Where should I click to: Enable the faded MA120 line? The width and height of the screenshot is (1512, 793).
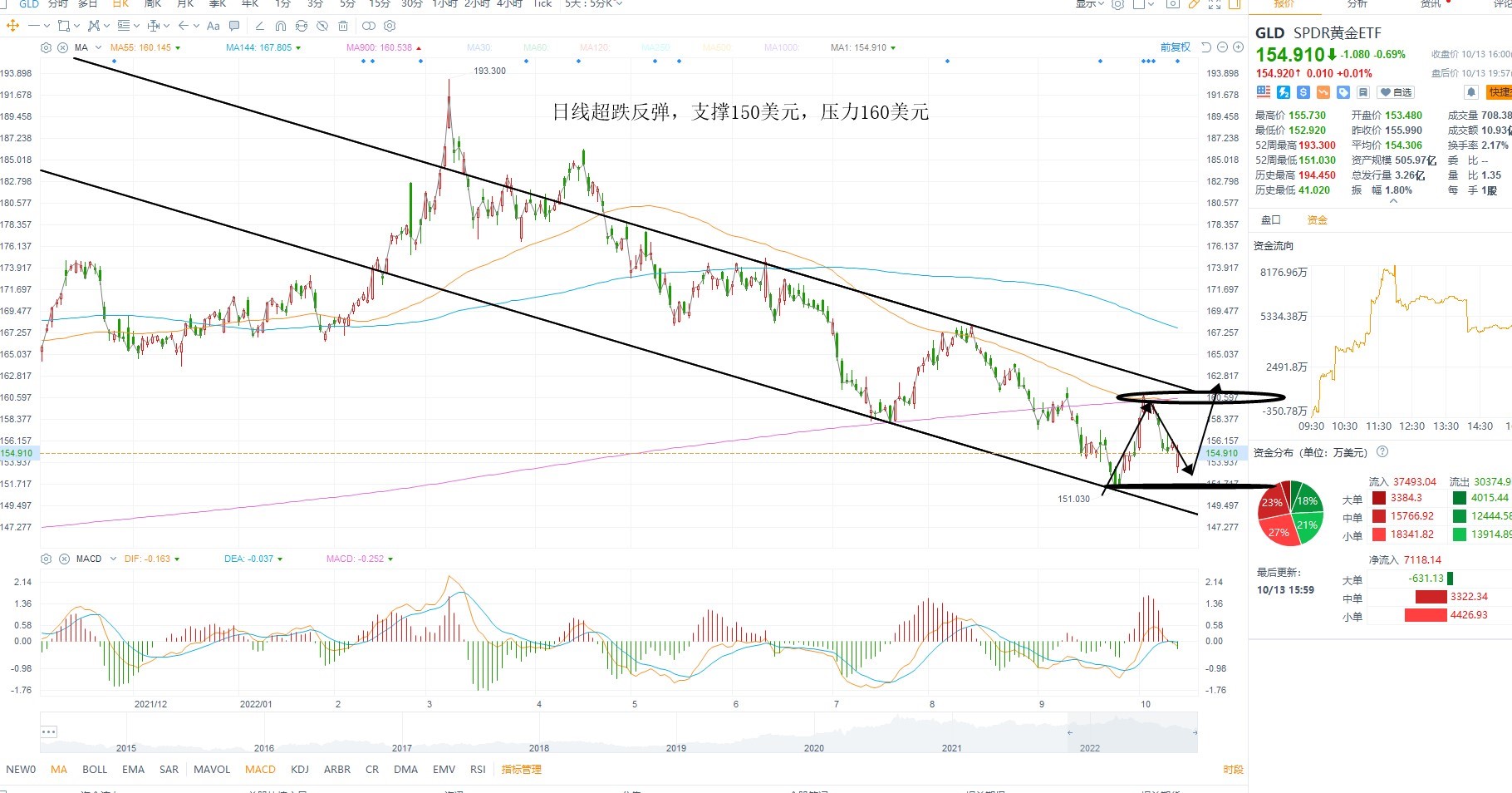click(x=594, y=47)
